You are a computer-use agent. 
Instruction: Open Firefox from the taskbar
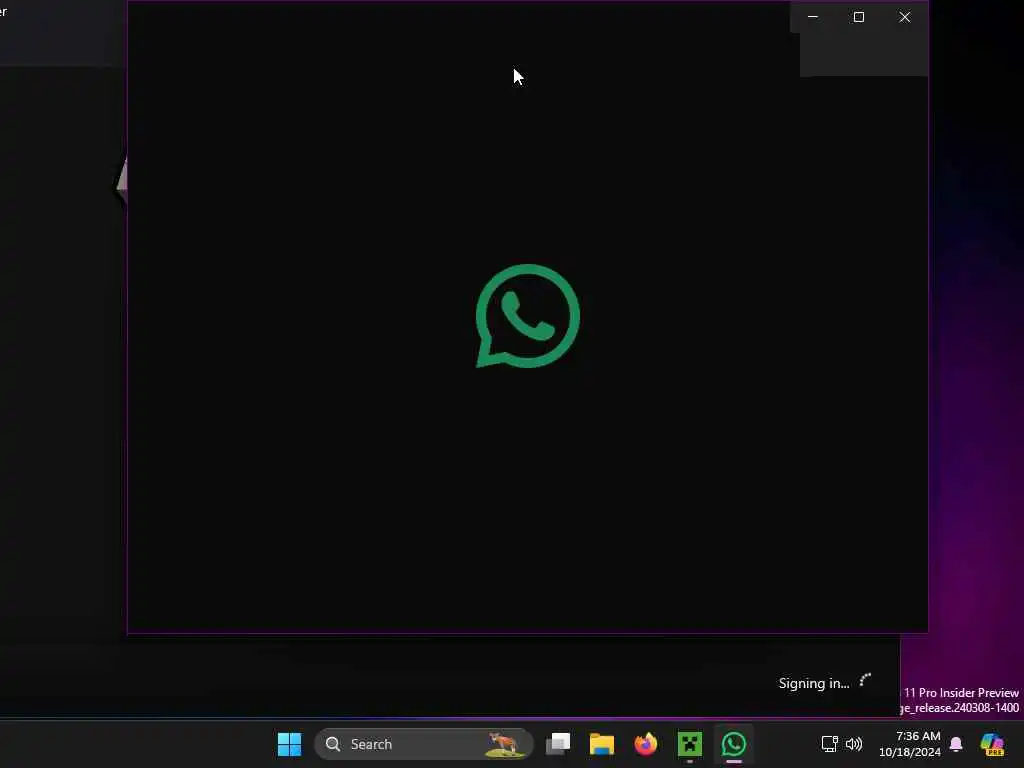[x=645, y=744]
